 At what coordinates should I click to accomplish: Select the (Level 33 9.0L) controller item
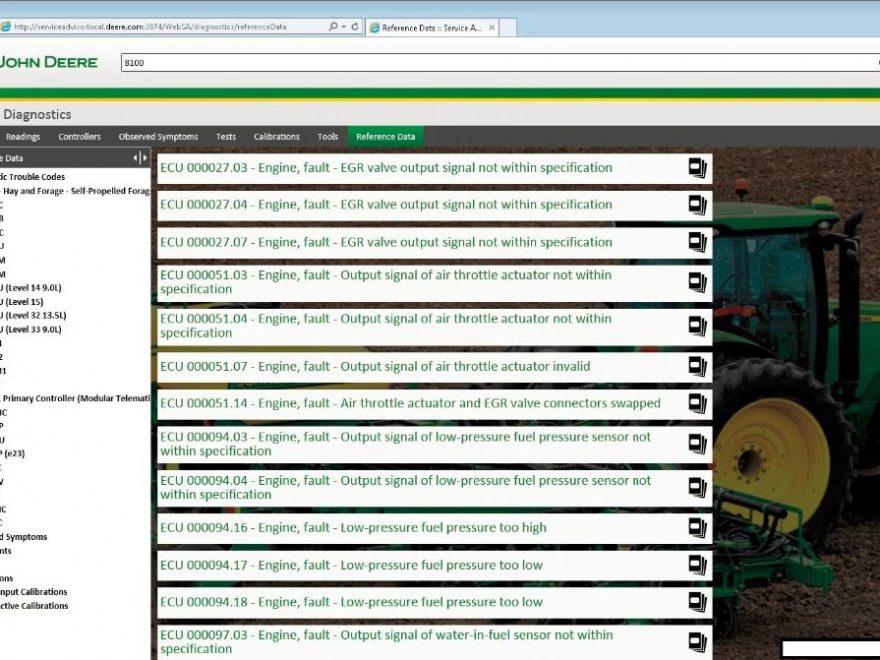31,329
